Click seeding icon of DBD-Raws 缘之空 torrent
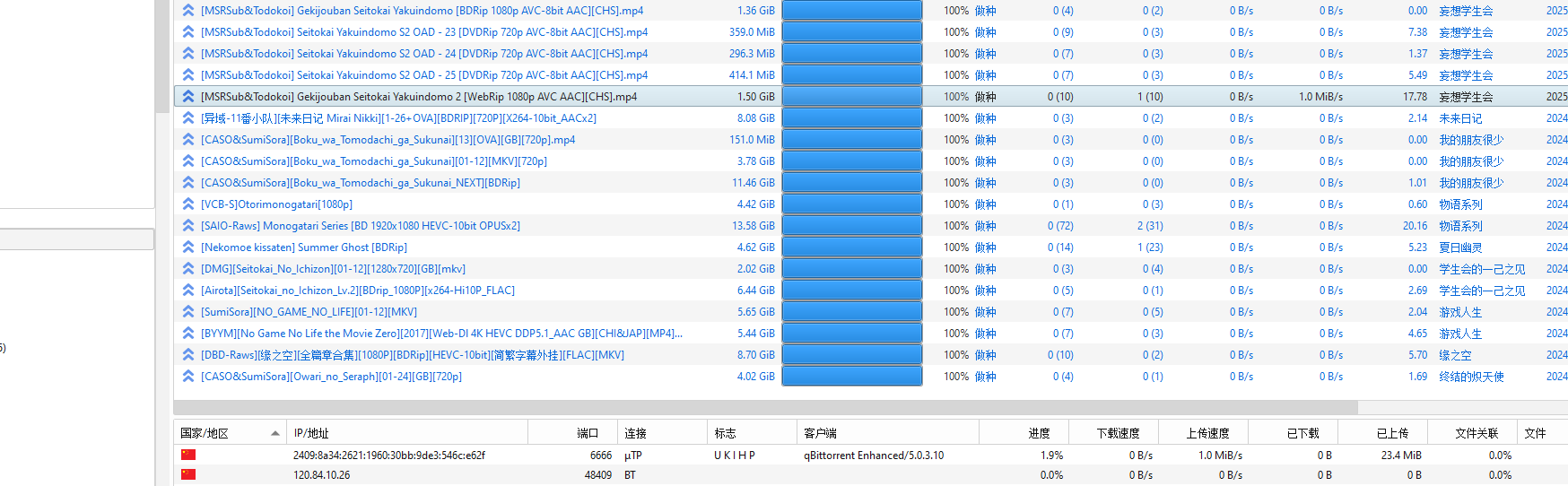1568x486 pixels. (x=188, y=355)
